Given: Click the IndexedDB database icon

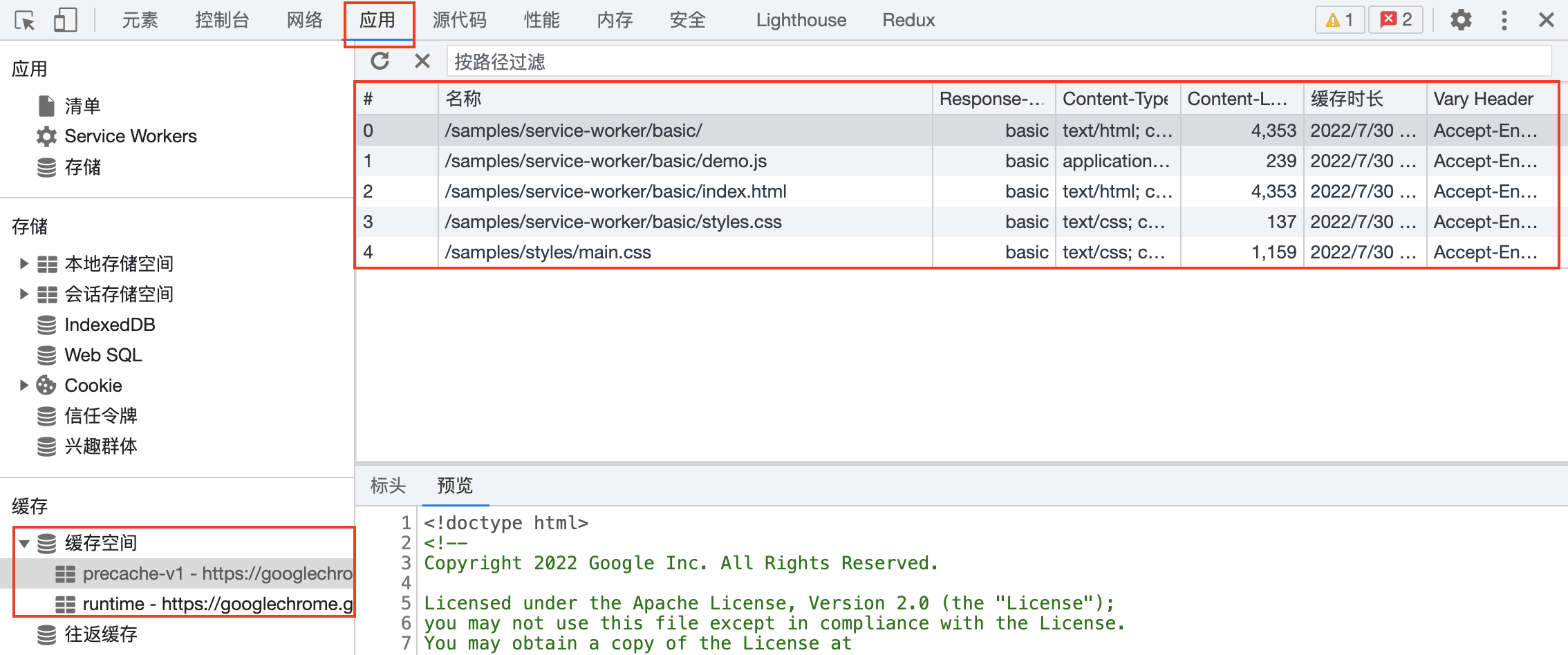Looking at the screenshot, I should click(47, 325).
